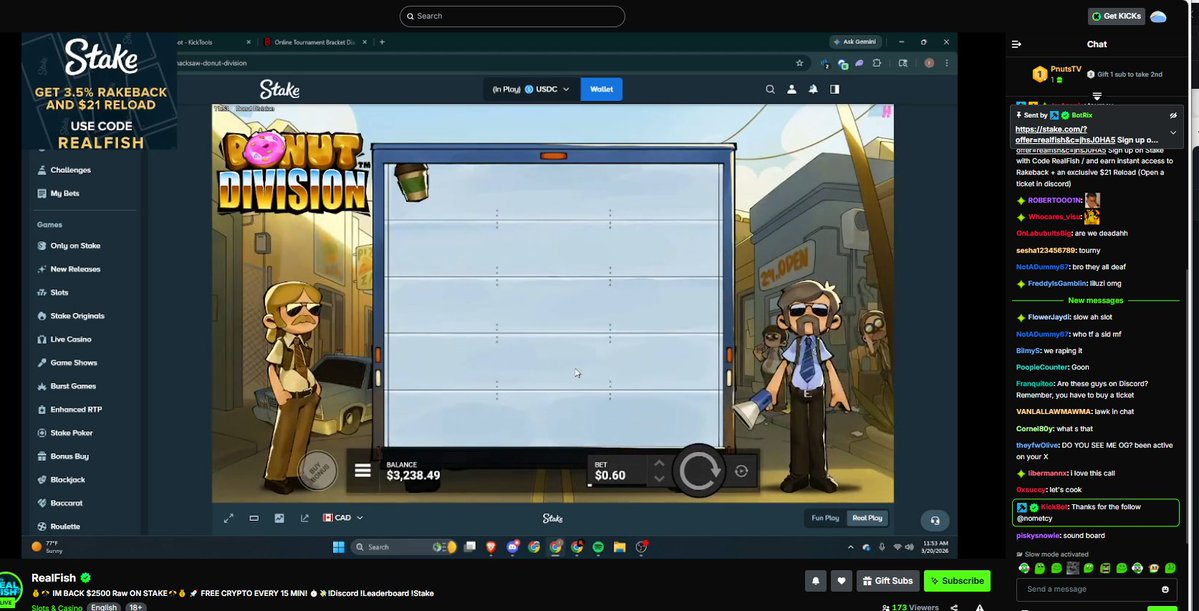Click the Gift Subs button
1199x611 pixels.
pos(888,581)
